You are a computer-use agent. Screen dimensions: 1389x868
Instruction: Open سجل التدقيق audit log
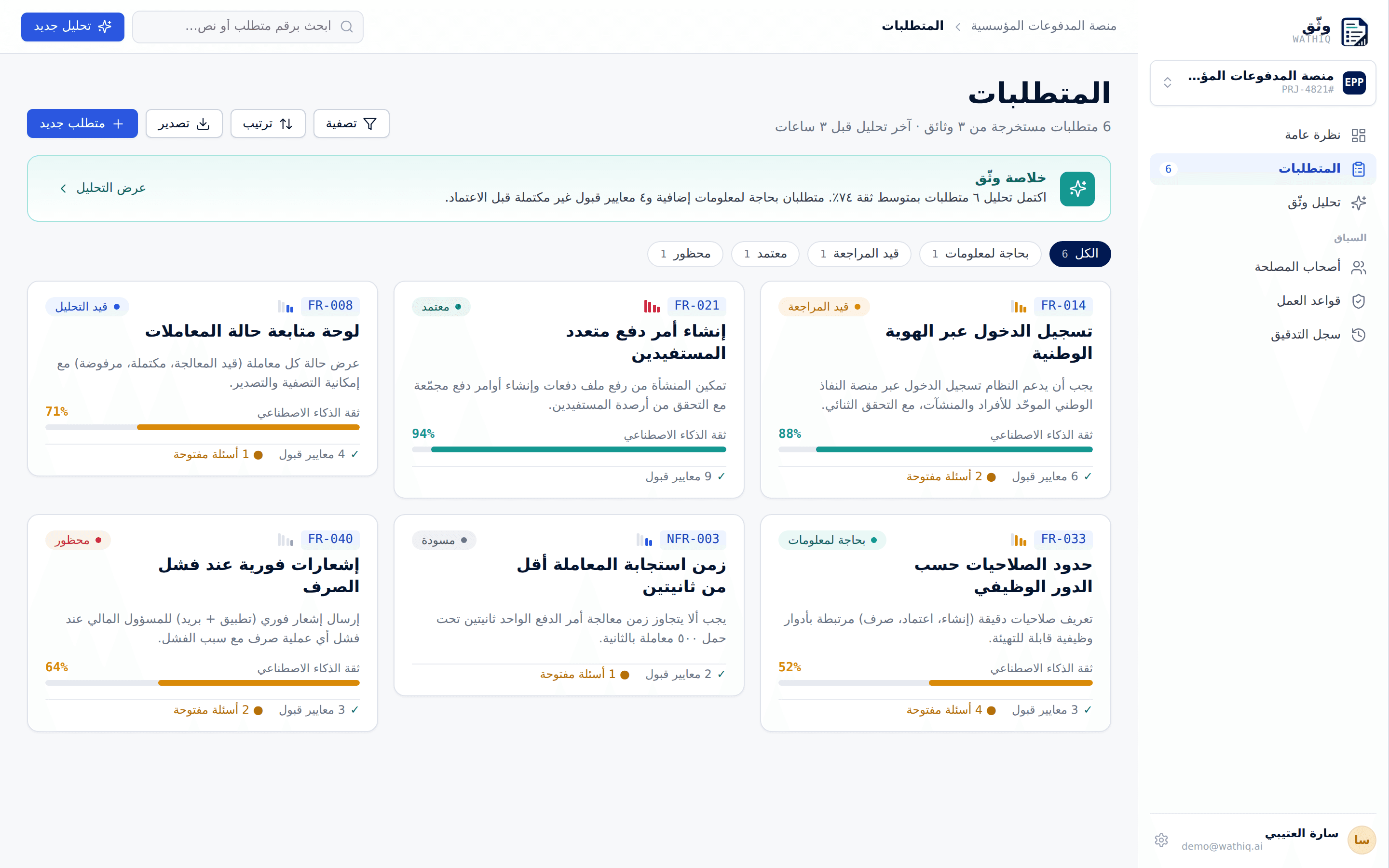click(x=1263, y=335)
